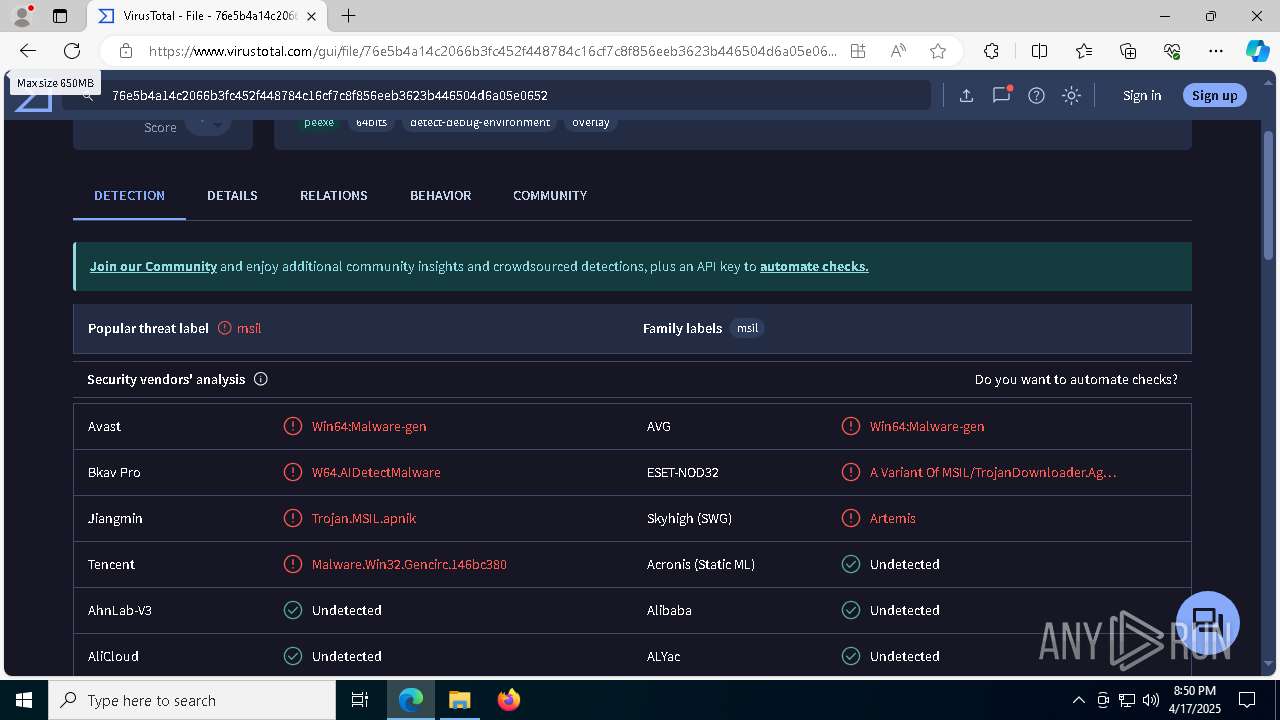Click the Alibaba undetected checkmark icon
1280x720 pixels.
(x=851, y=610)
